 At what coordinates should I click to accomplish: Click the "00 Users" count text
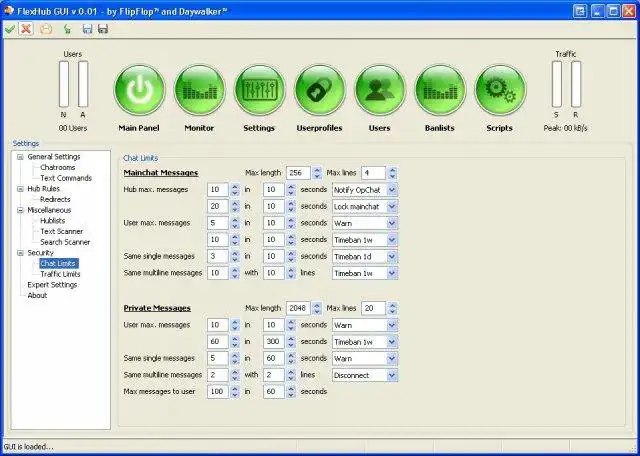(x=73, y=128)
